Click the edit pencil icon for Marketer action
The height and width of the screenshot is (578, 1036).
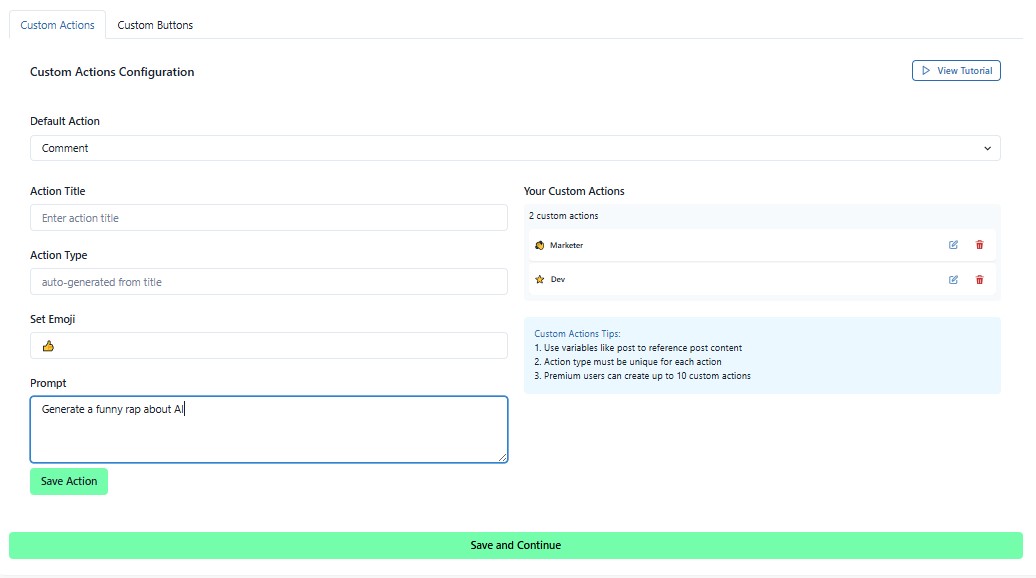[x=953, y=244]
